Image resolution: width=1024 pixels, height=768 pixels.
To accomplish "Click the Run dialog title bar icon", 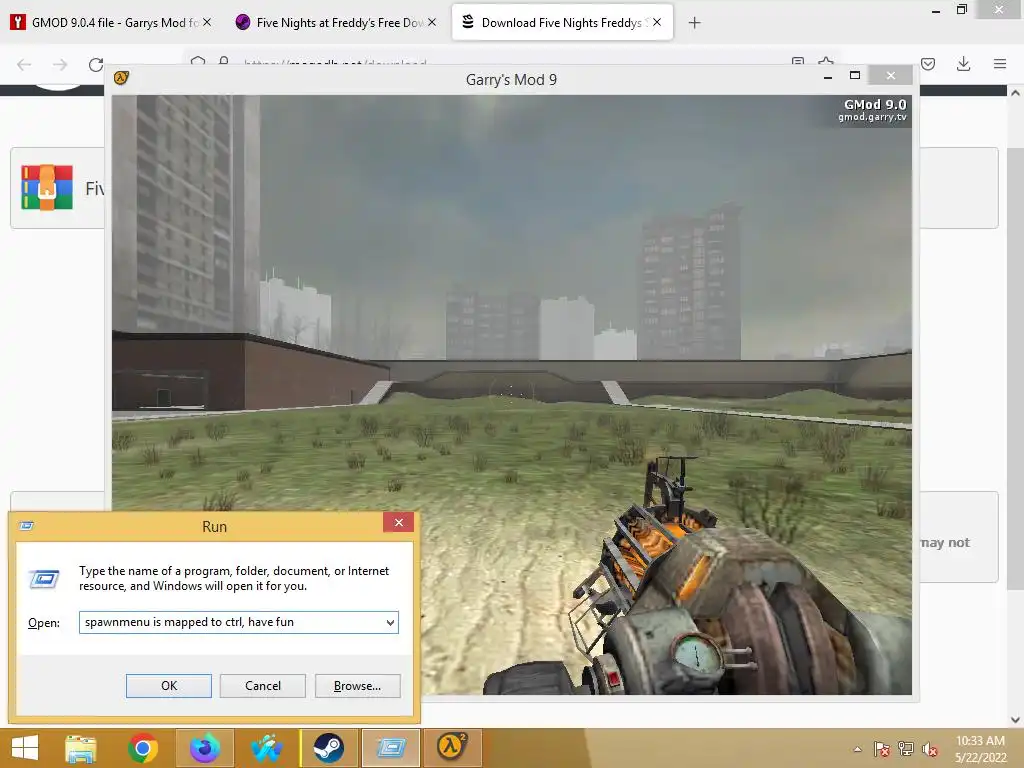I will tap(26, 526).
